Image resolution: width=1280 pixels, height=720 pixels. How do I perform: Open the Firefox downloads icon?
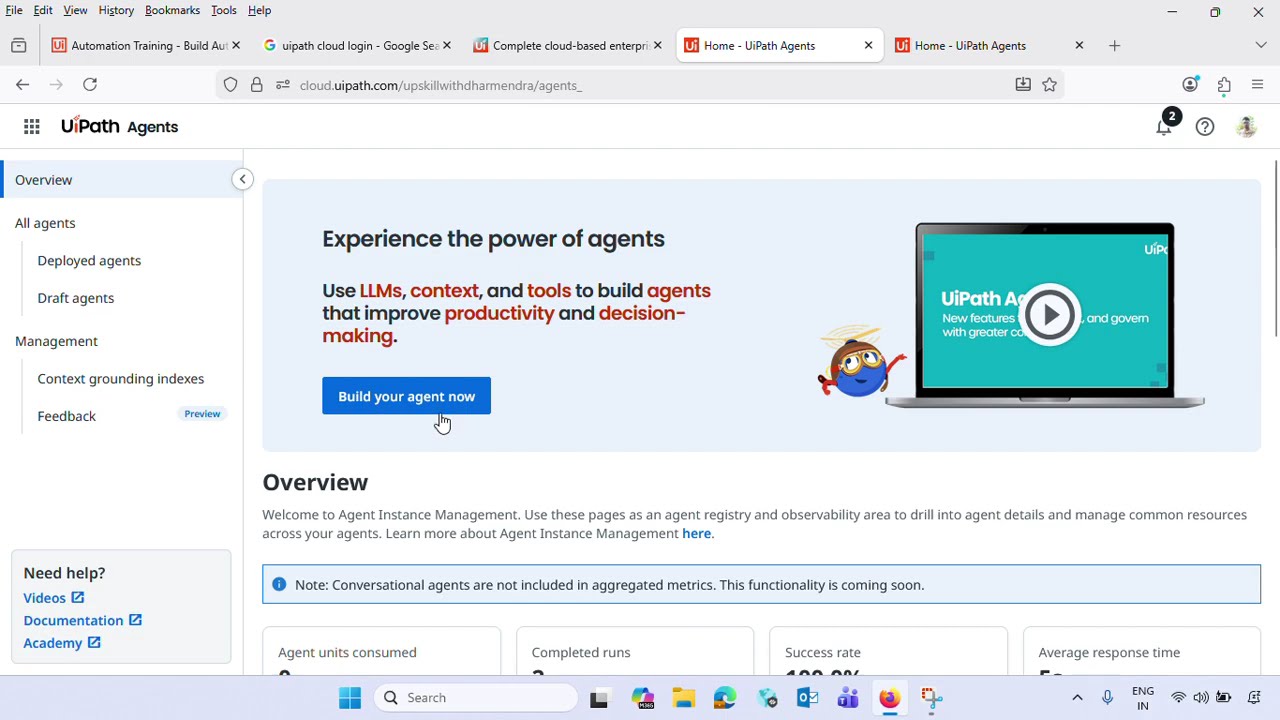click(1023, 85)
